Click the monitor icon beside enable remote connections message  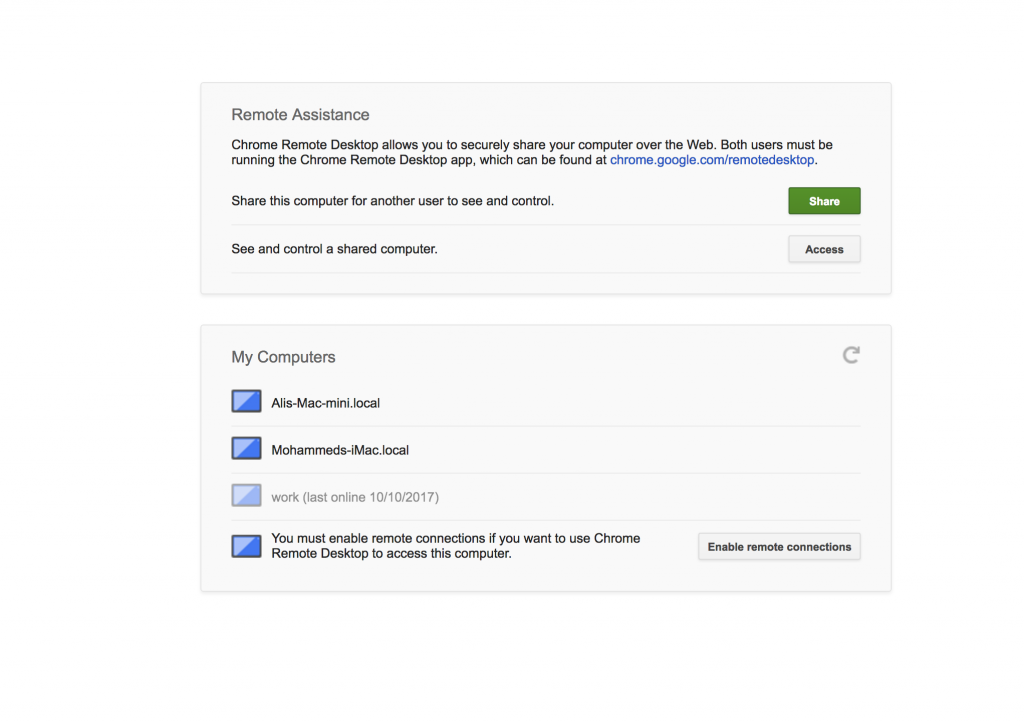246,546
